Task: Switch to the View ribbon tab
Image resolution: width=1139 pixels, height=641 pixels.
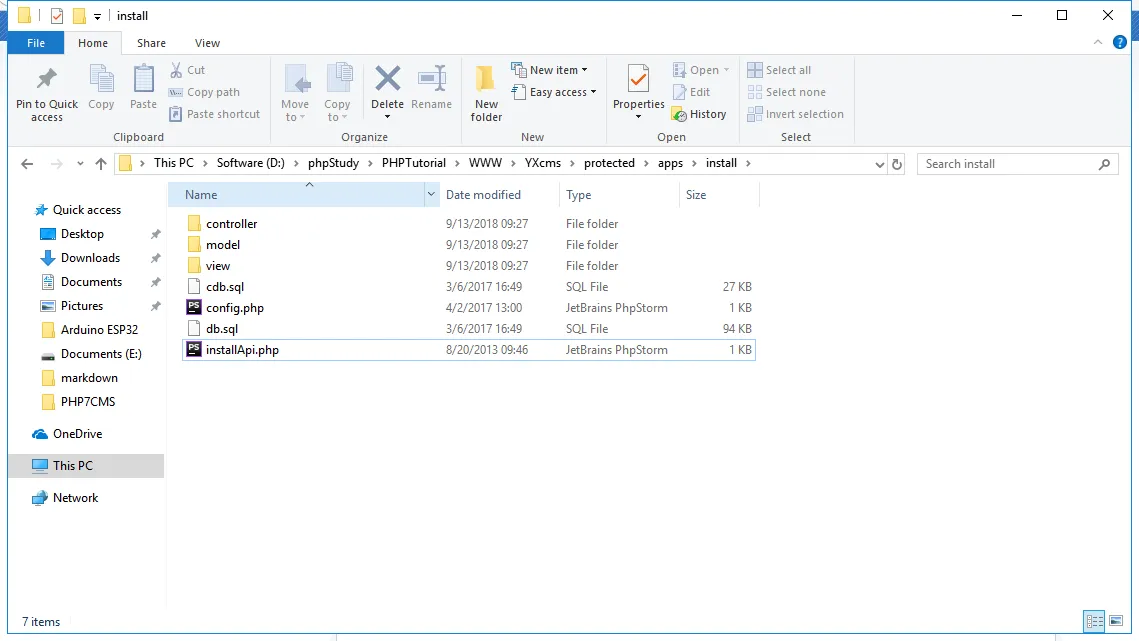Action: 207,43
